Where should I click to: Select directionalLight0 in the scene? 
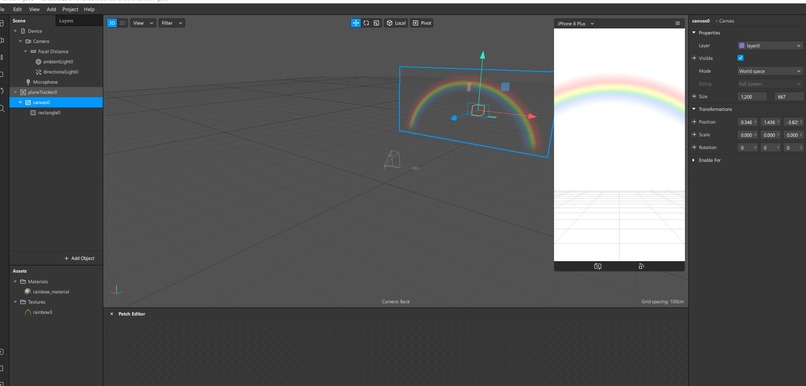point(60,72)
